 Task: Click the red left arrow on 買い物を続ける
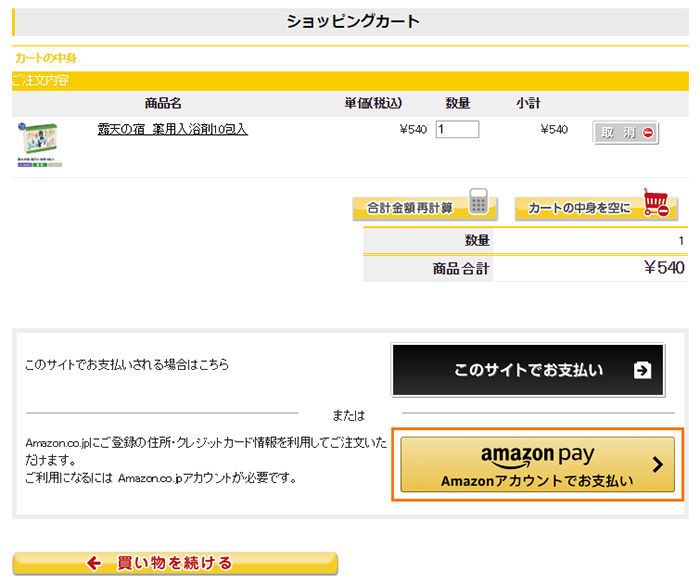tap(95, 563)
